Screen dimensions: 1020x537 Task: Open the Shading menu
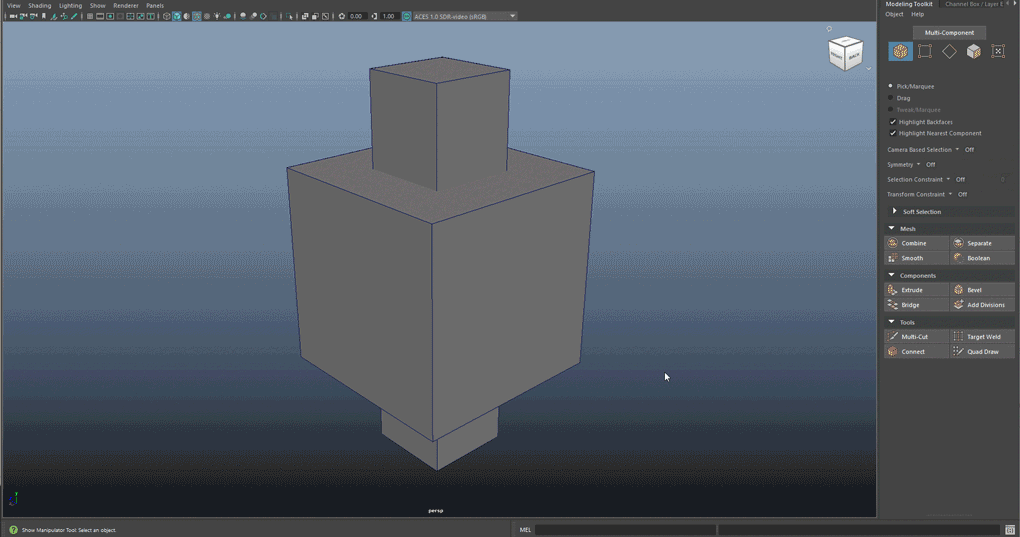click(39, 5)
